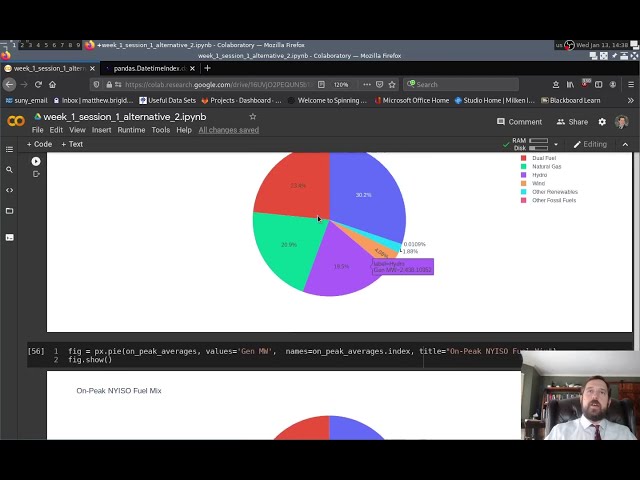Toggle reader view icon in the address bar

[322, 84]
